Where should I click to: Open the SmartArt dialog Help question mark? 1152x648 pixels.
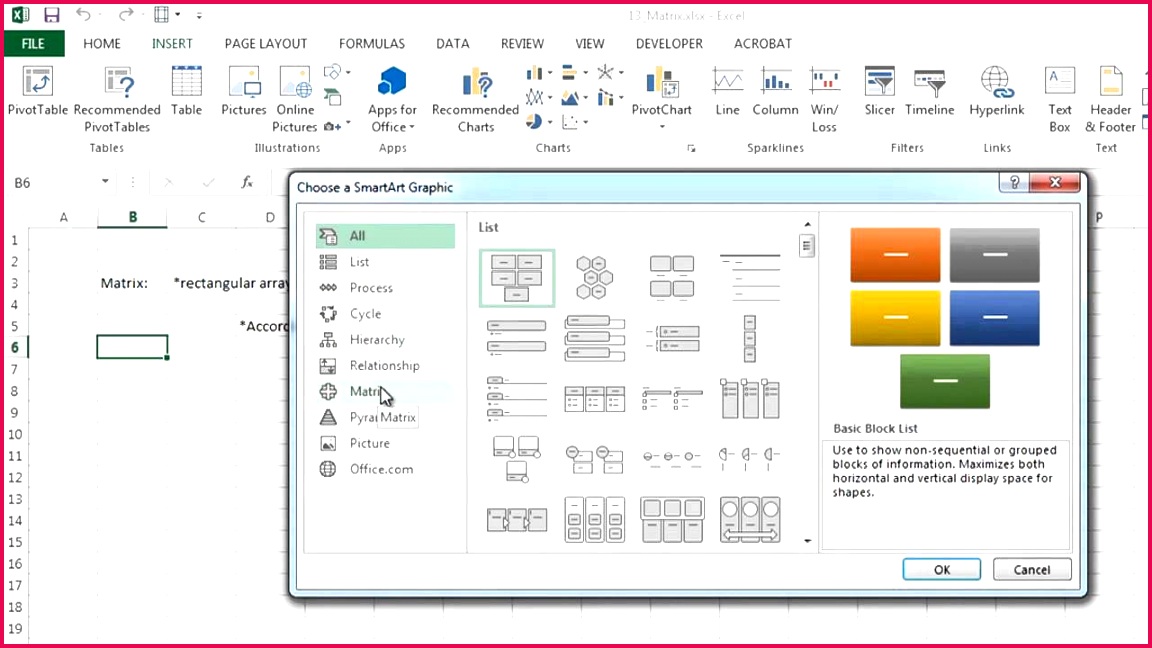pyautogui.click(x=1015, y=182)
